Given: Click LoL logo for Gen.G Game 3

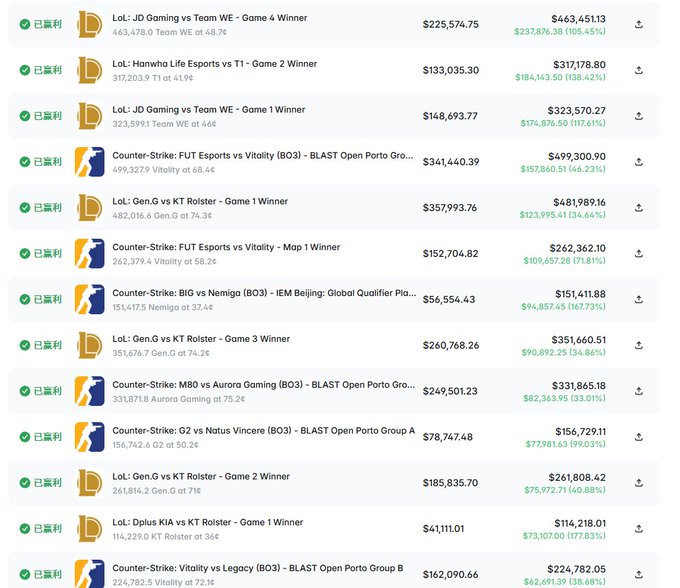Looking at the screenshot, I should point(89,346).
